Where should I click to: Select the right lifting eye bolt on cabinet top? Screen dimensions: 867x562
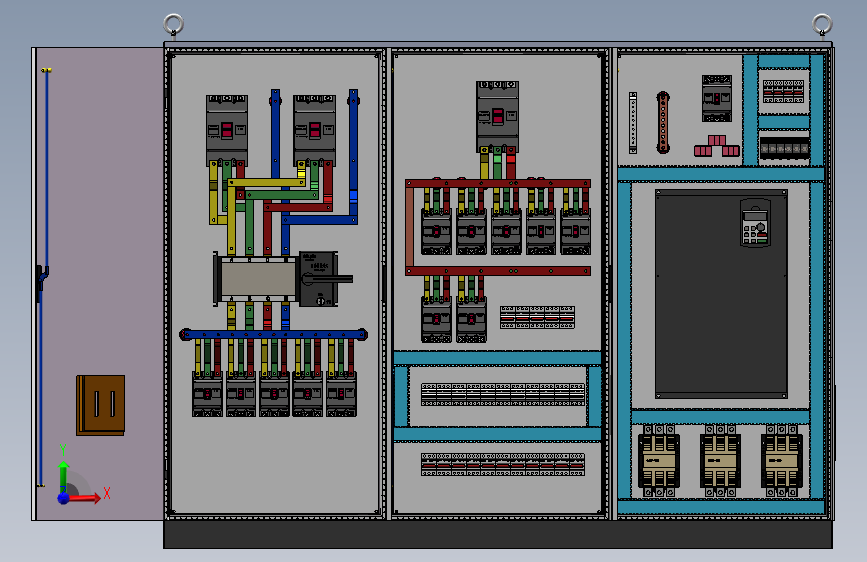pyautogui.click(x=822, y=26)
